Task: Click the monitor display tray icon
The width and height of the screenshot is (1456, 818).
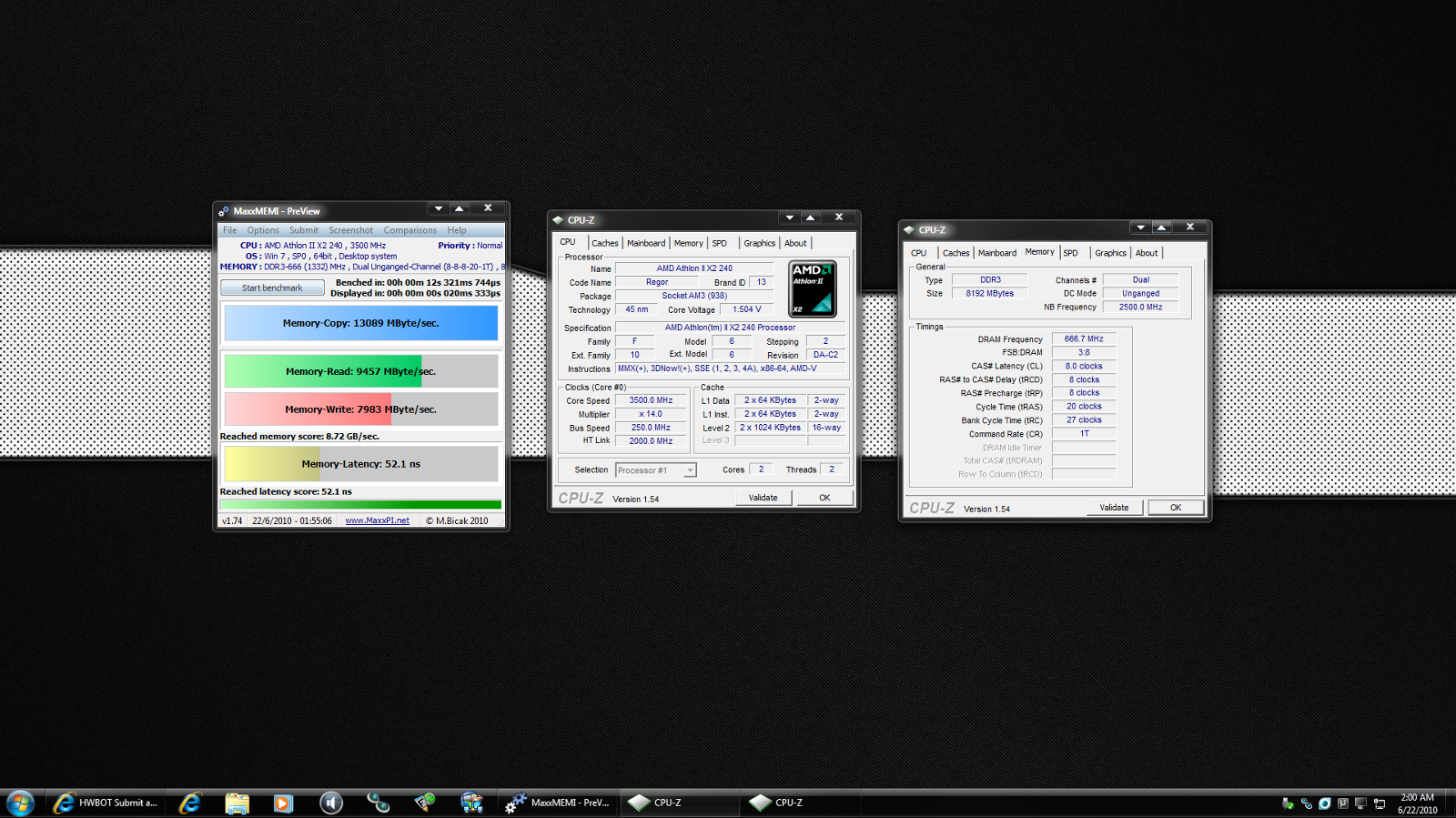Action: pos(1360,803)
